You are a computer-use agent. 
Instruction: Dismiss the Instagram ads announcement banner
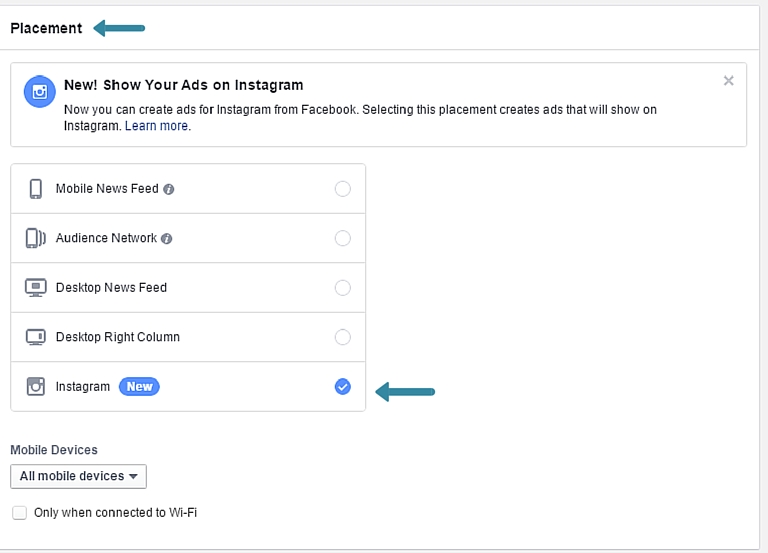728,81
